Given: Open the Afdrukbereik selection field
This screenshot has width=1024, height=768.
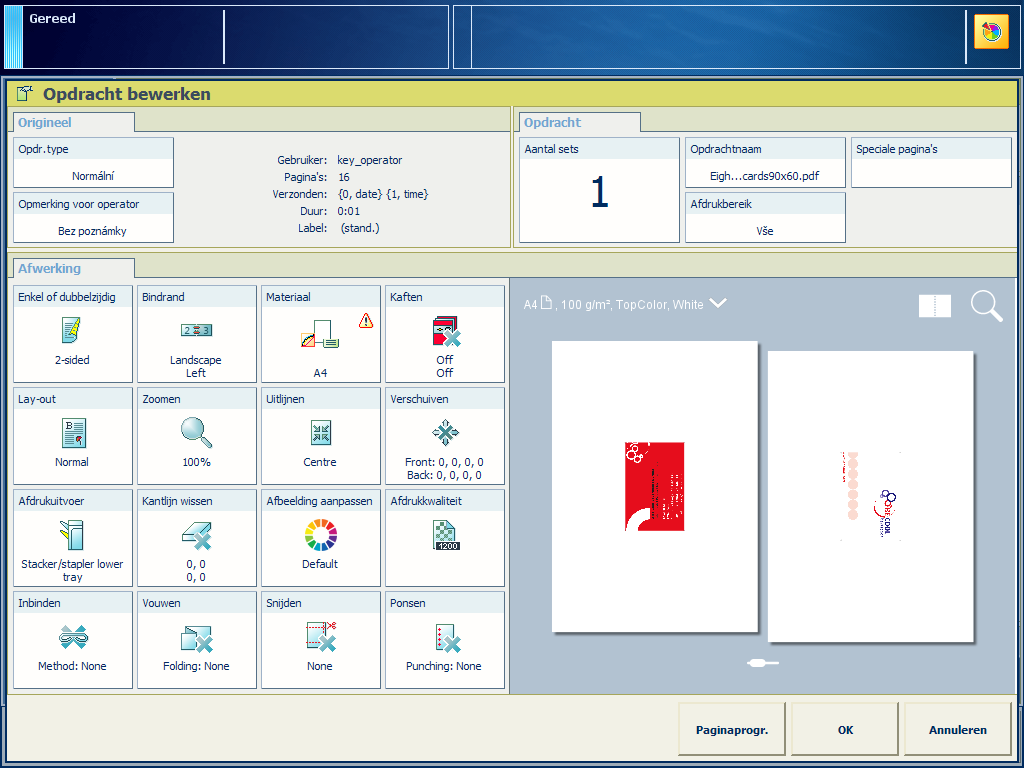Looking at the screenshot, I should point(765,218).
